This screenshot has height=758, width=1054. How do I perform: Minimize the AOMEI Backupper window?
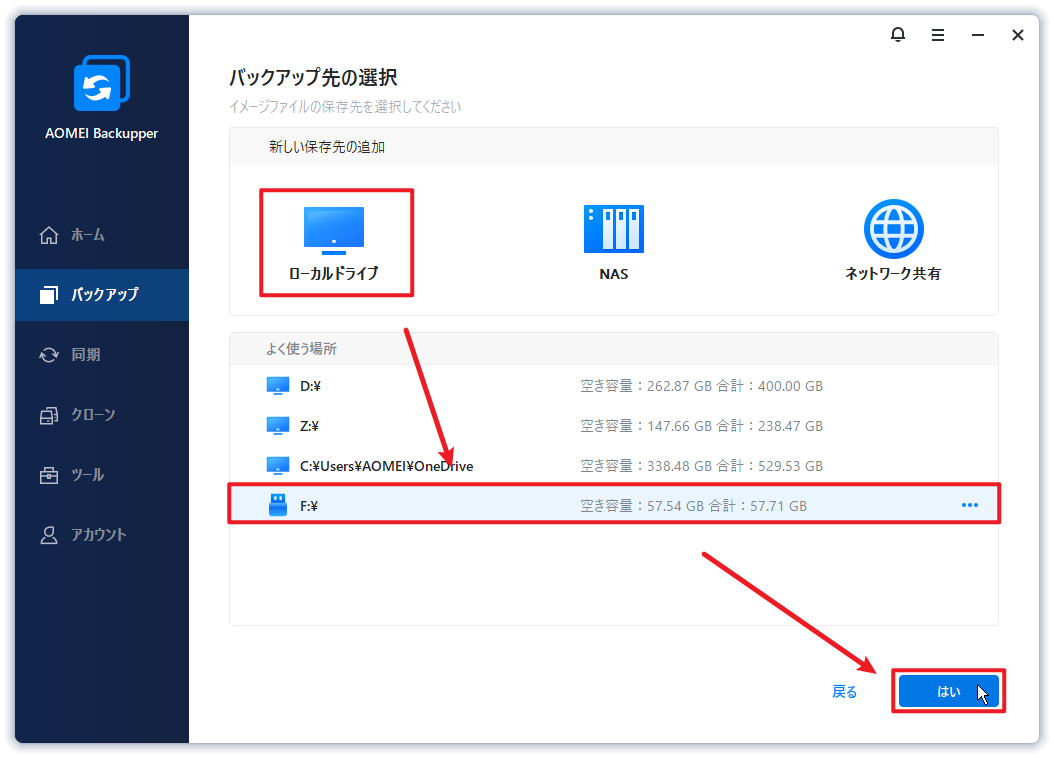coord(978,35)
